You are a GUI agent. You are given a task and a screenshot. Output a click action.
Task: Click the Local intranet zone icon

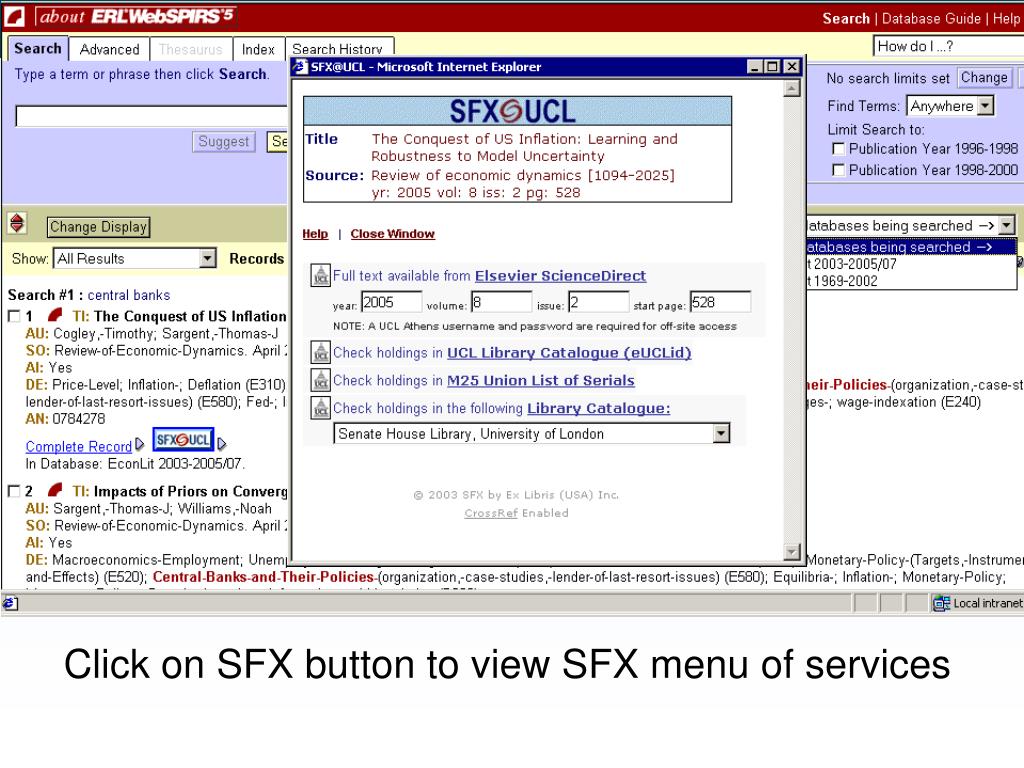click(x=942, y=603)
